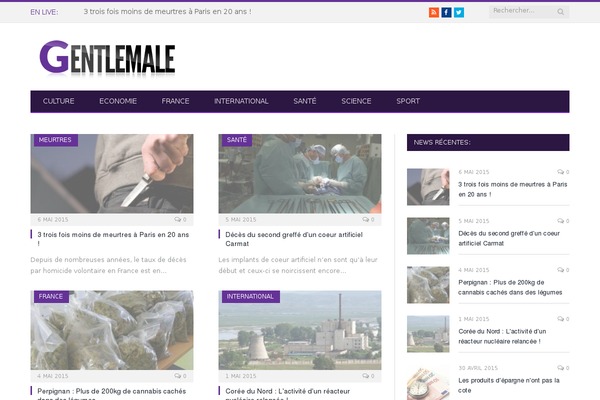Open the Economie menu item
This screenshot has width=600, height=400.
118,101
